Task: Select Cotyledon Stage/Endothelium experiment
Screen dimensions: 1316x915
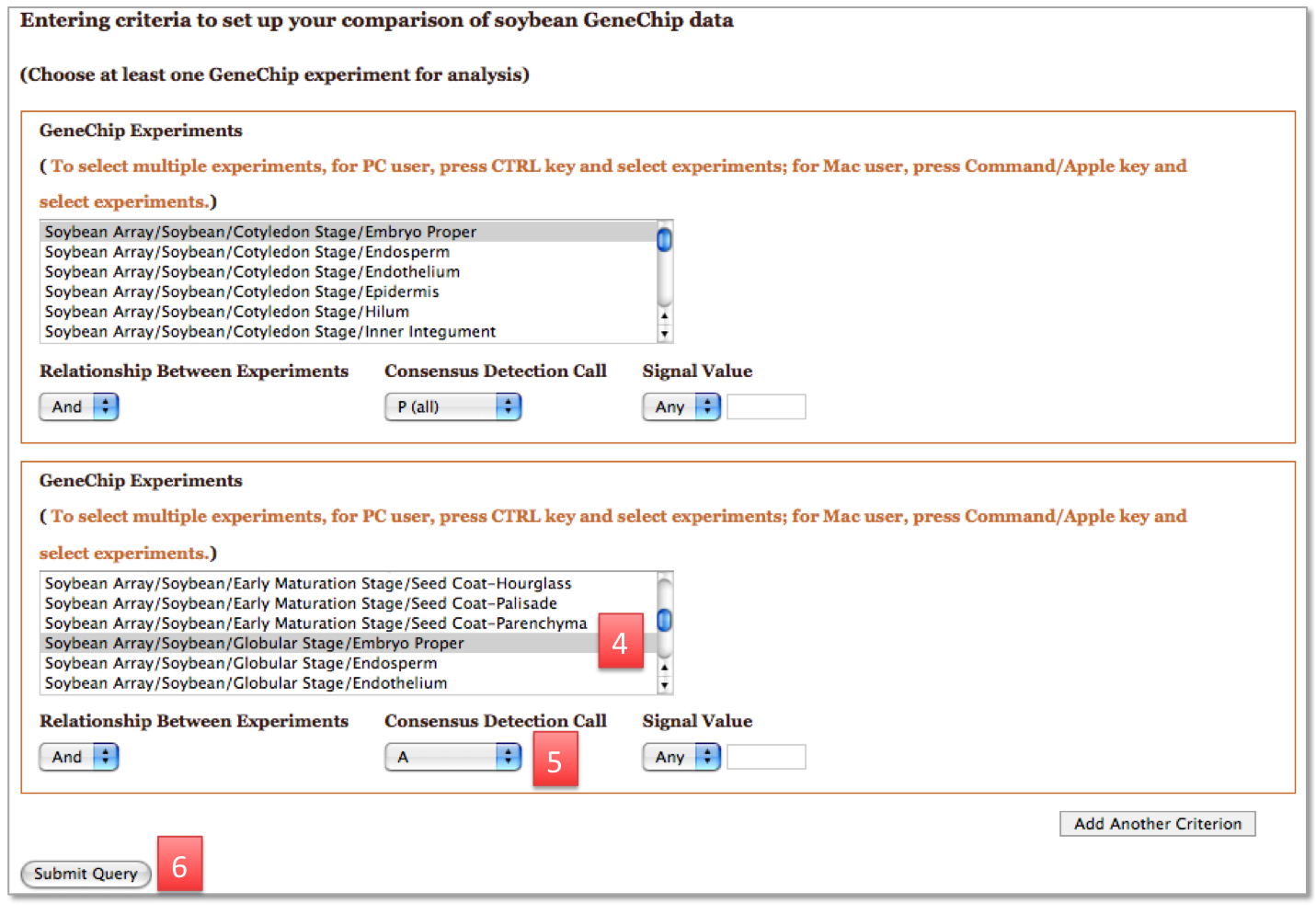Action: 349,272
